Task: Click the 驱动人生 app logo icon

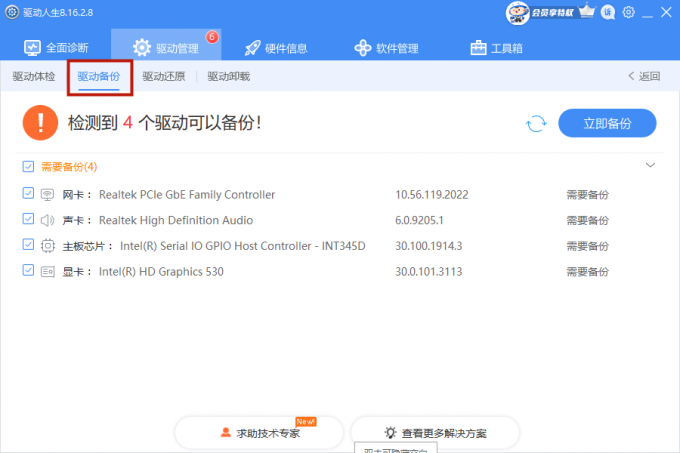Action: pyautogui.click(x=12, y=12)
